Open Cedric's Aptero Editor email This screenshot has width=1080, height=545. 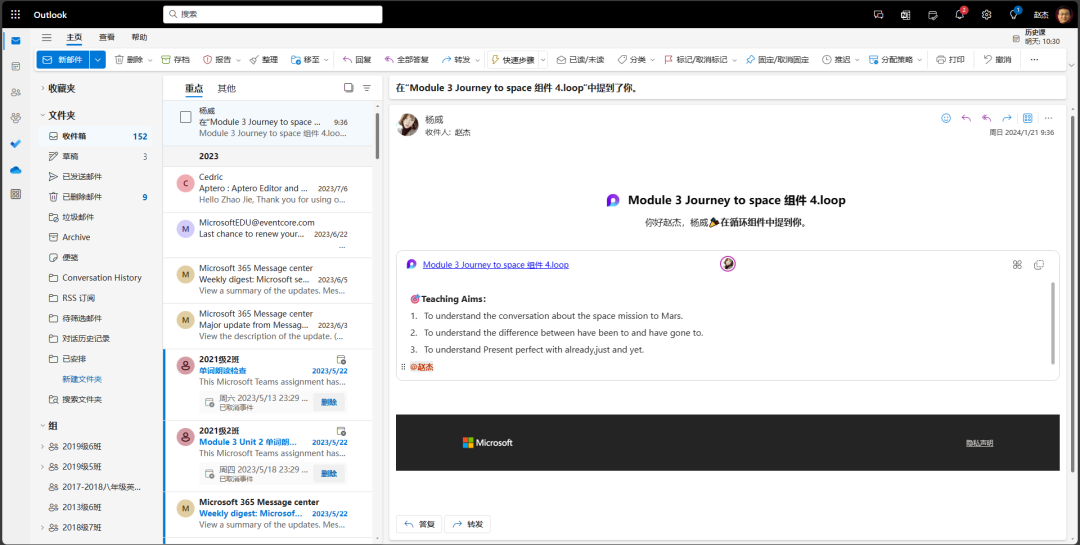click(x=267, y=189)
